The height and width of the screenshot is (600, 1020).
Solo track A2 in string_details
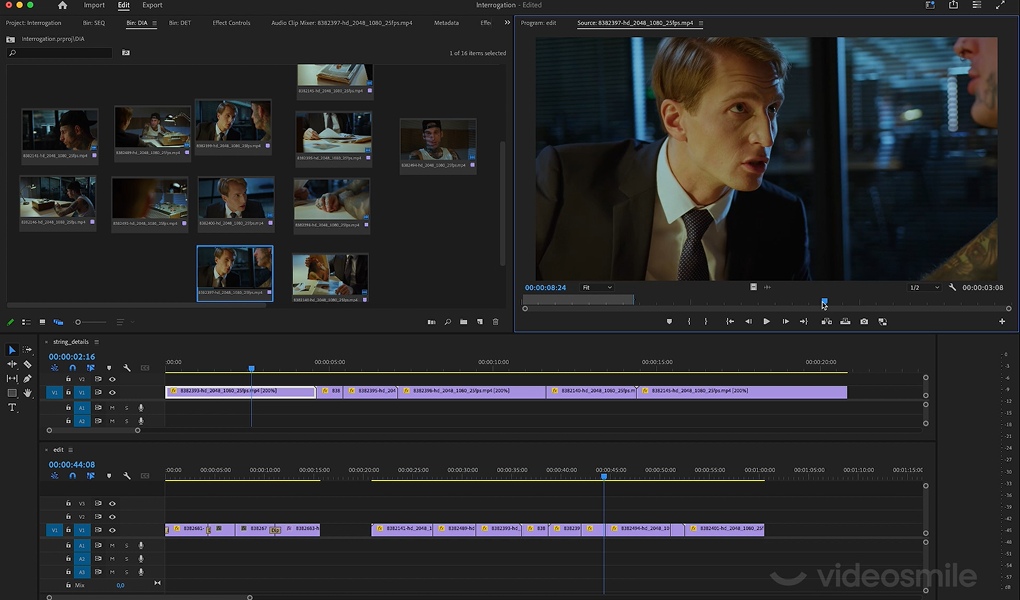point(126,421)
